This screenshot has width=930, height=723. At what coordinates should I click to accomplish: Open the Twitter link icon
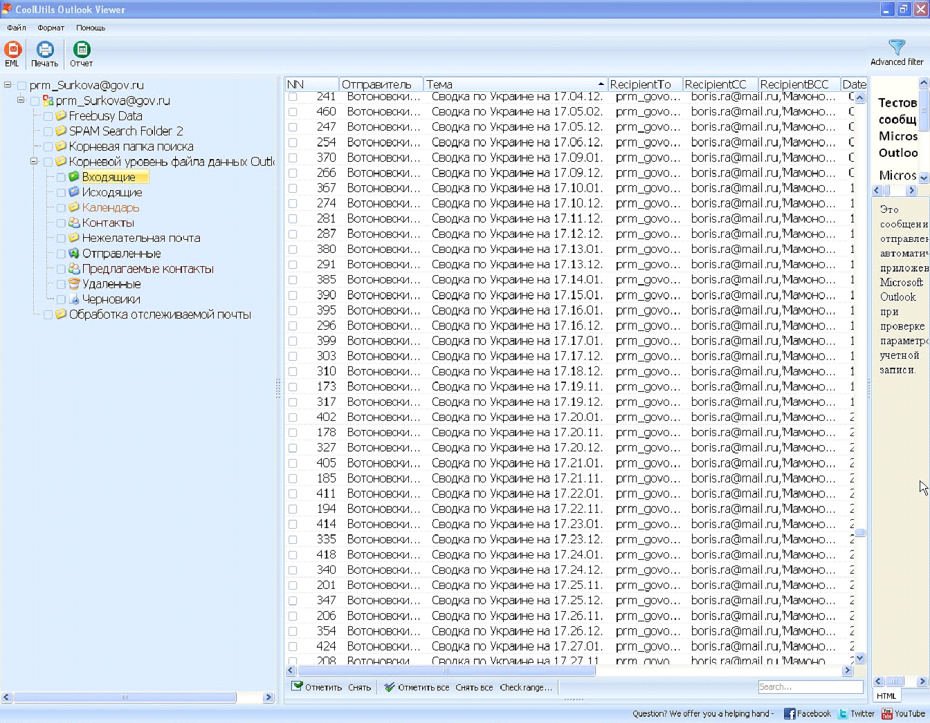pos(843,714)
